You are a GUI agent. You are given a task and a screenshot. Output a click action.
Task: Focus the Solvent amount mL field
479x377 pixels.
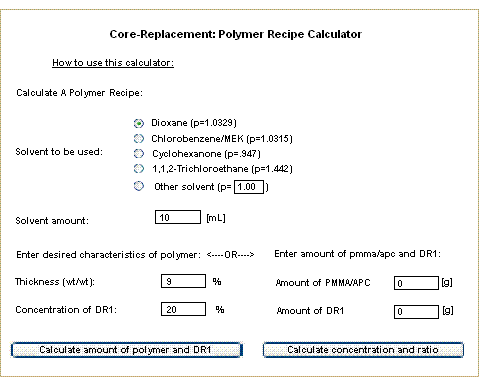tap(178, 217)
